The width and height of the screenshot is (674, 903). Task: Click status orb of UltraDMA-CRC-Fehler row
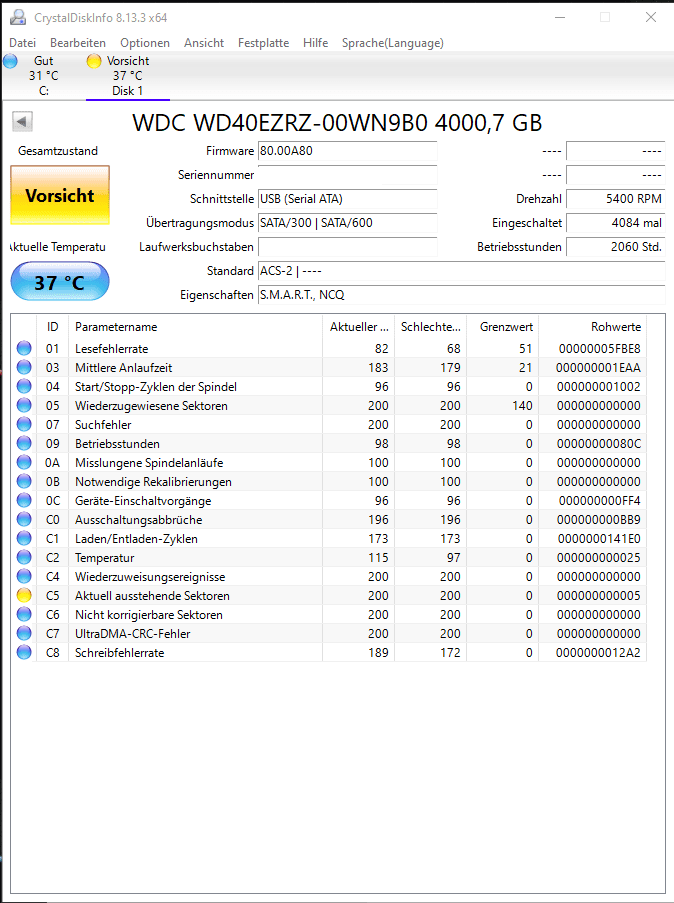tap(24, 633)
